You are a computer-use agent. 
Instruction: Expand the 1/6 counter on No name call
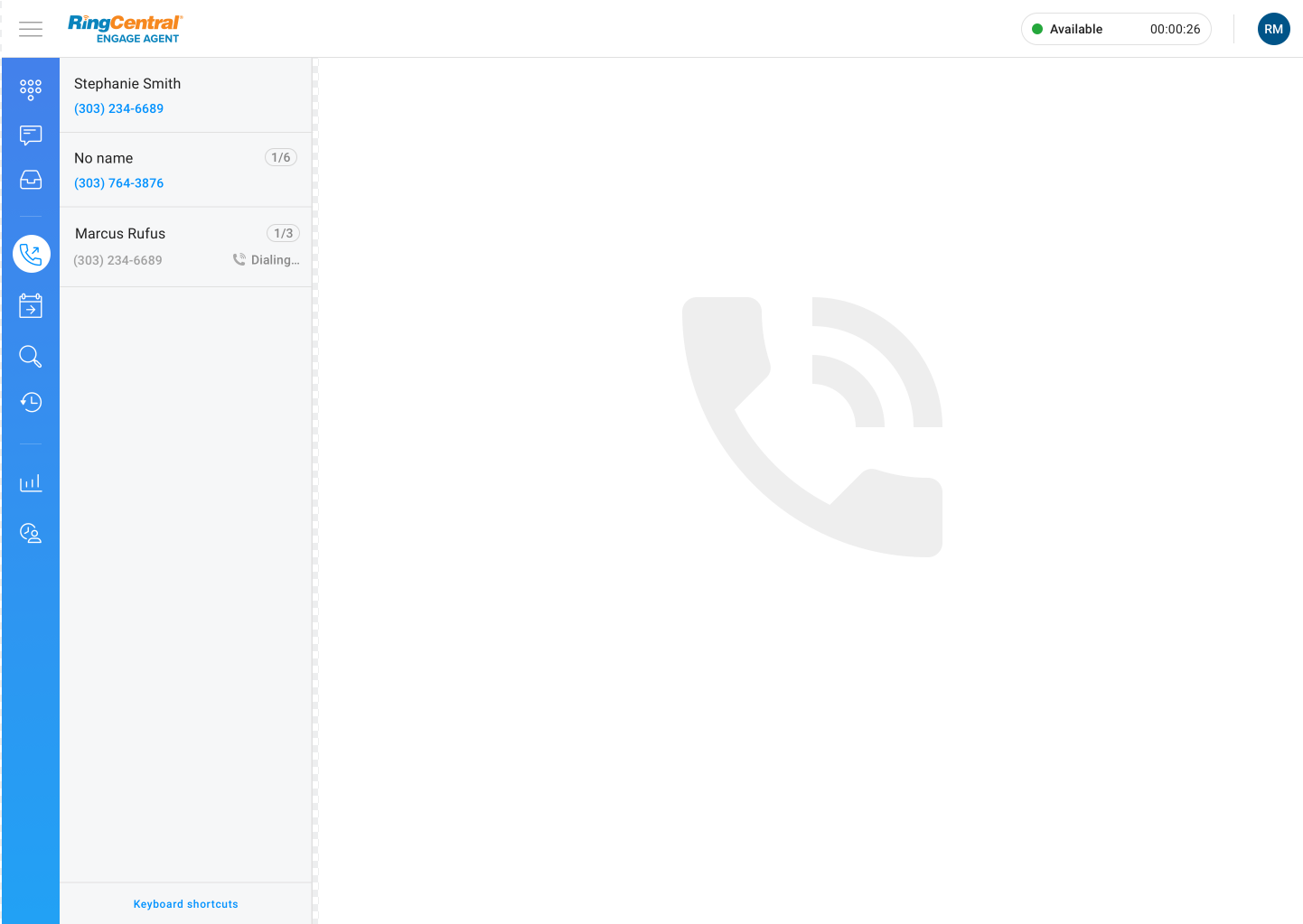point(281,156)
